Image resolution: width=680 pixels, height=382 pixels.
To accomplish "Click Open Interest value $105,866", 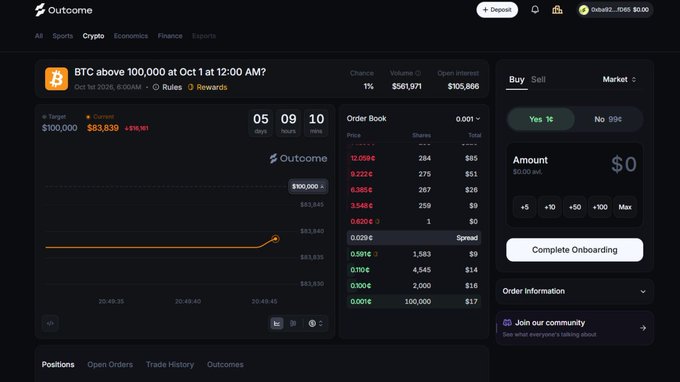I will [x=463, y=86].
